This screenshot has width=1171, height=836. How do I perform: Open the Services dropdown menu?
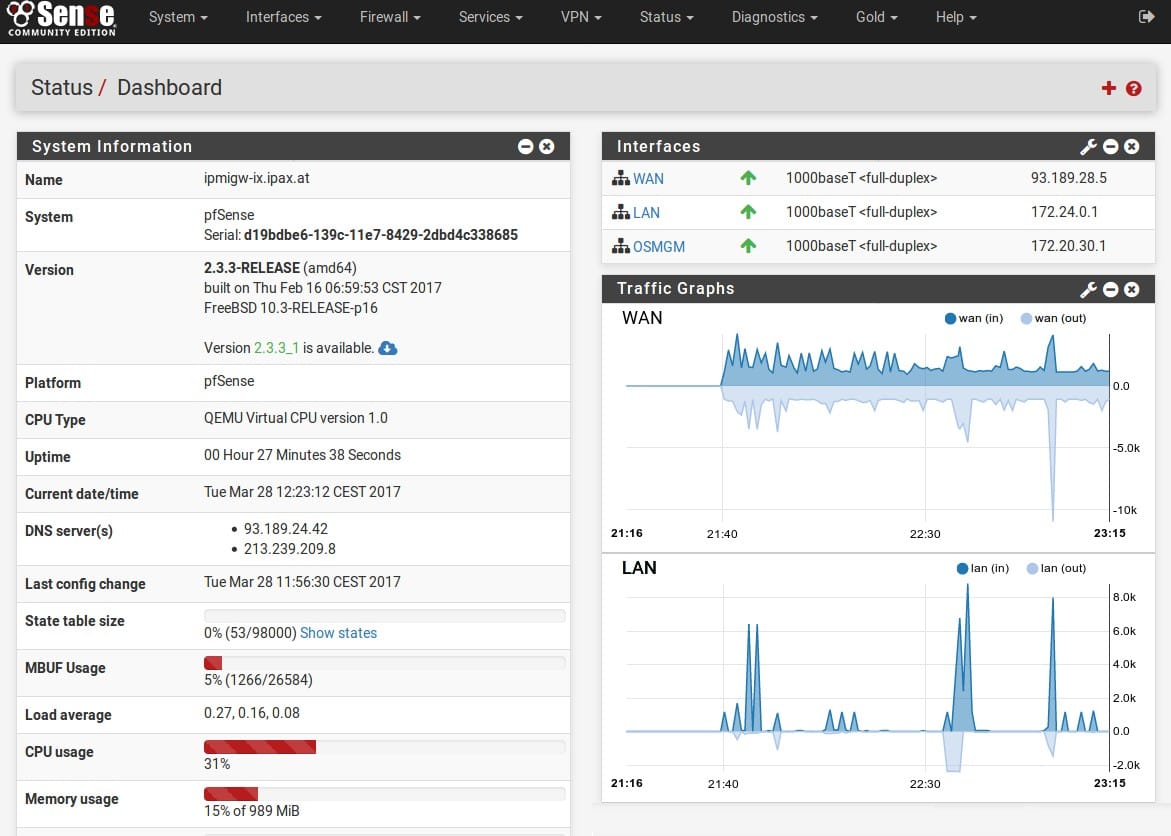pyautogui.click(x=490, y=17)
